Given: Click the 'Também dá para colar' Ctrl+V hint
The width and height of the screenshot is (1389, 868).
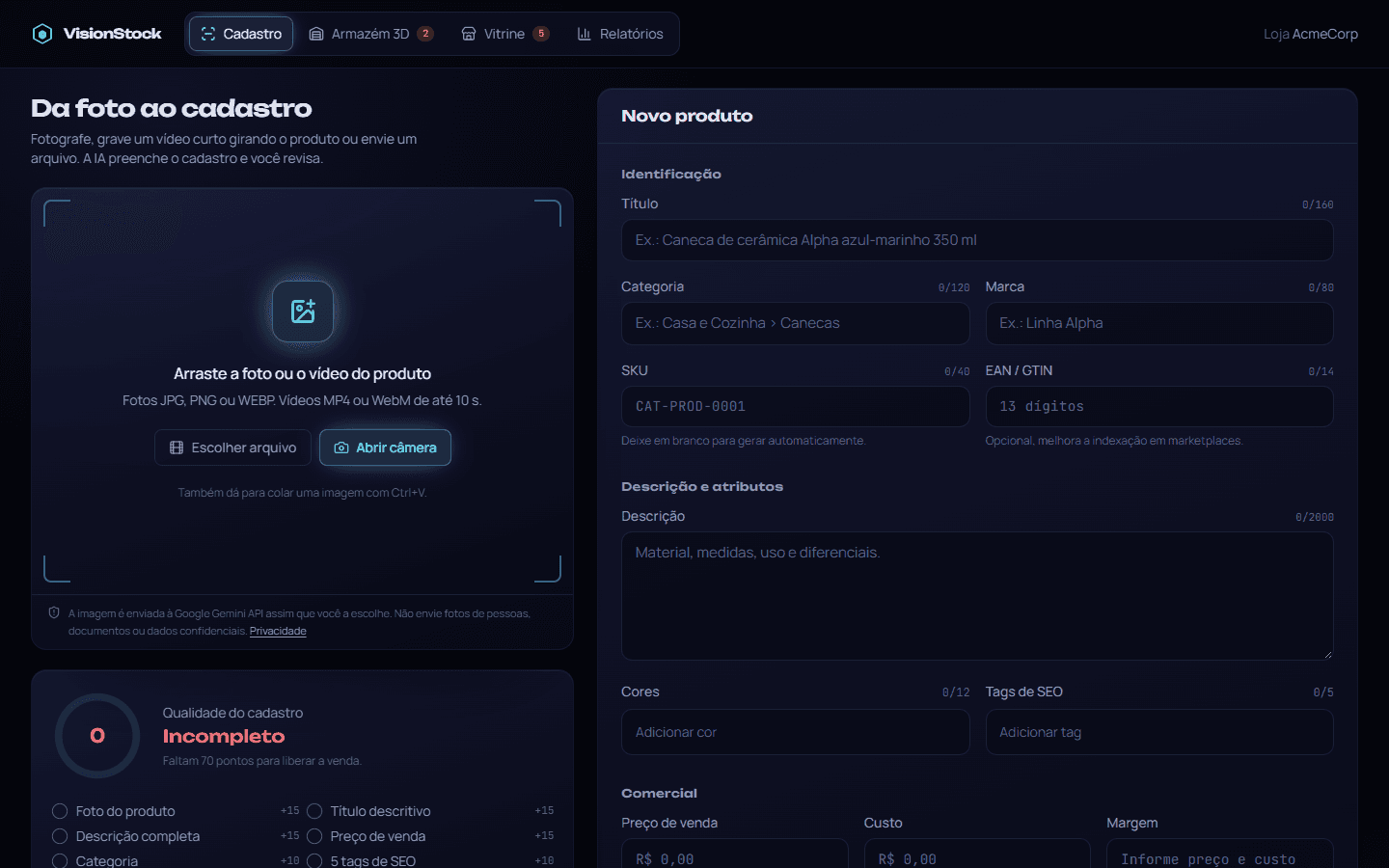Looking at the screenshot, I should 302,493.
